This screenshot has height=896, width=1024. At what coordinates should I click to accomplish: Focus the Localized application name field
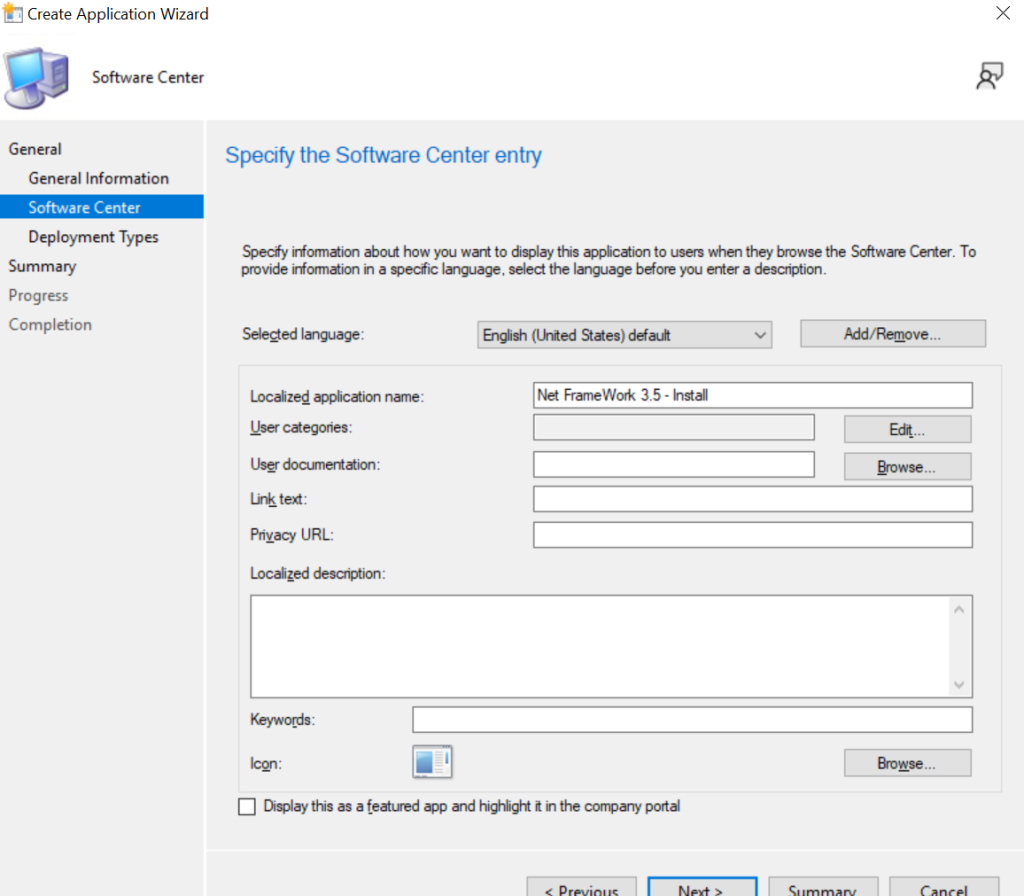752,395
